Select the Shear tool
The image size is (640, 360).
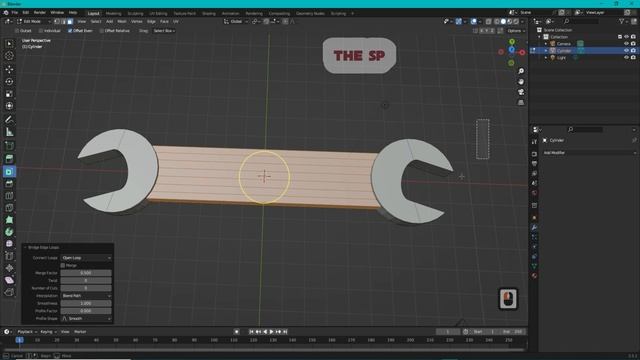(x=9, y=280)
